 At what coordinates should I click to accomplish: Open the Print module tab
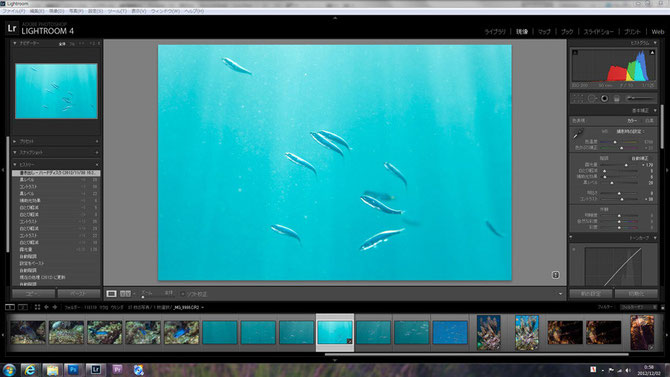coord(632,32)
